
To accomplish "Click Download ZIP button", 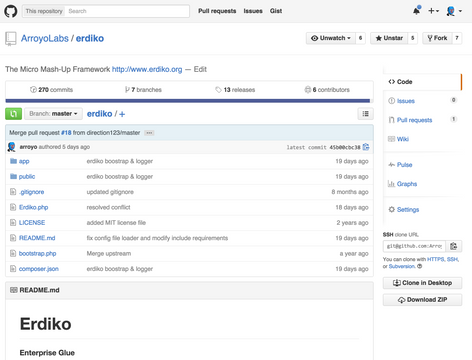I will point(422,300).
